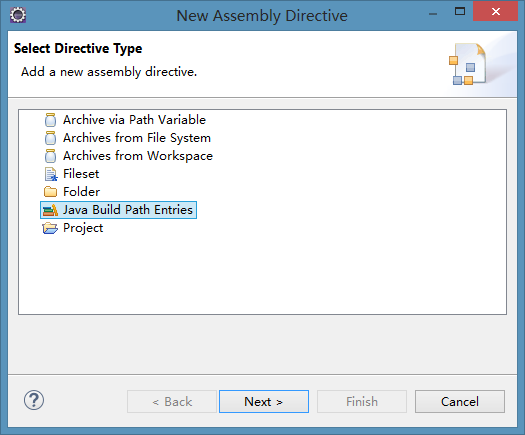Click the books icon for Java Build Path Entries
The image size is (525, 435).
coord(50,210)
